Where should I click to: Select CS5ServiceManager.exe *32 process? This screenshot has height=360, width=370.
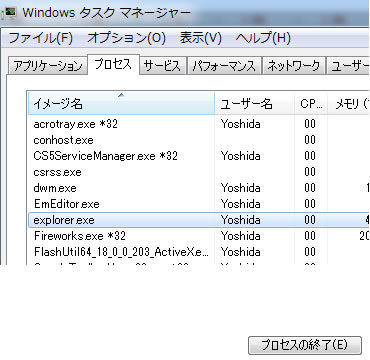pyautogui.click(x=199, y=156)
